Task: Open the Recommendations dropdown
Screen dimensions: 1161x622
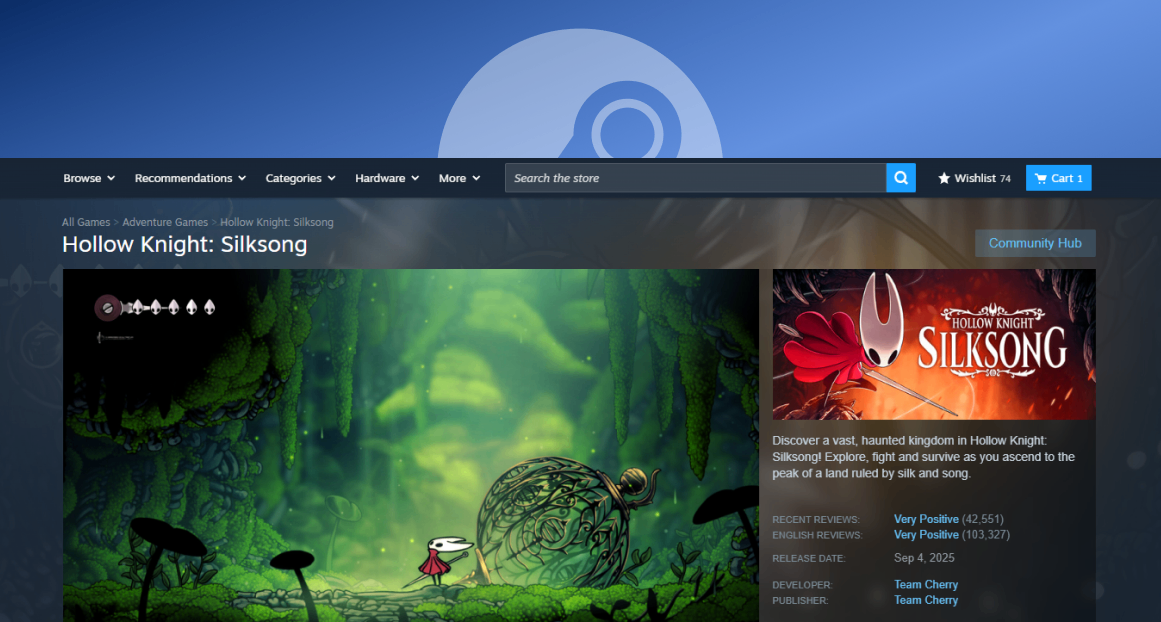Action: 190,178
